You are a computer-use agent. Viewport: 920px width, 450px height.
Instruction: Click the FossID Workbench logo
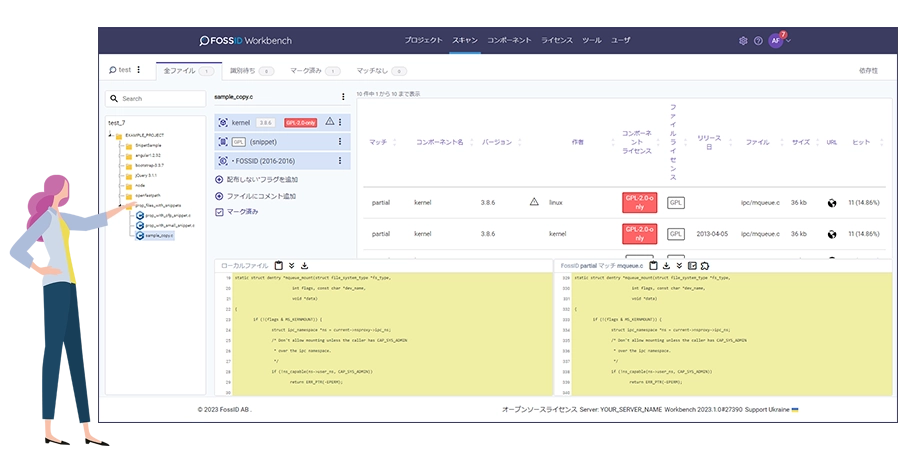(x=245, y=40)
